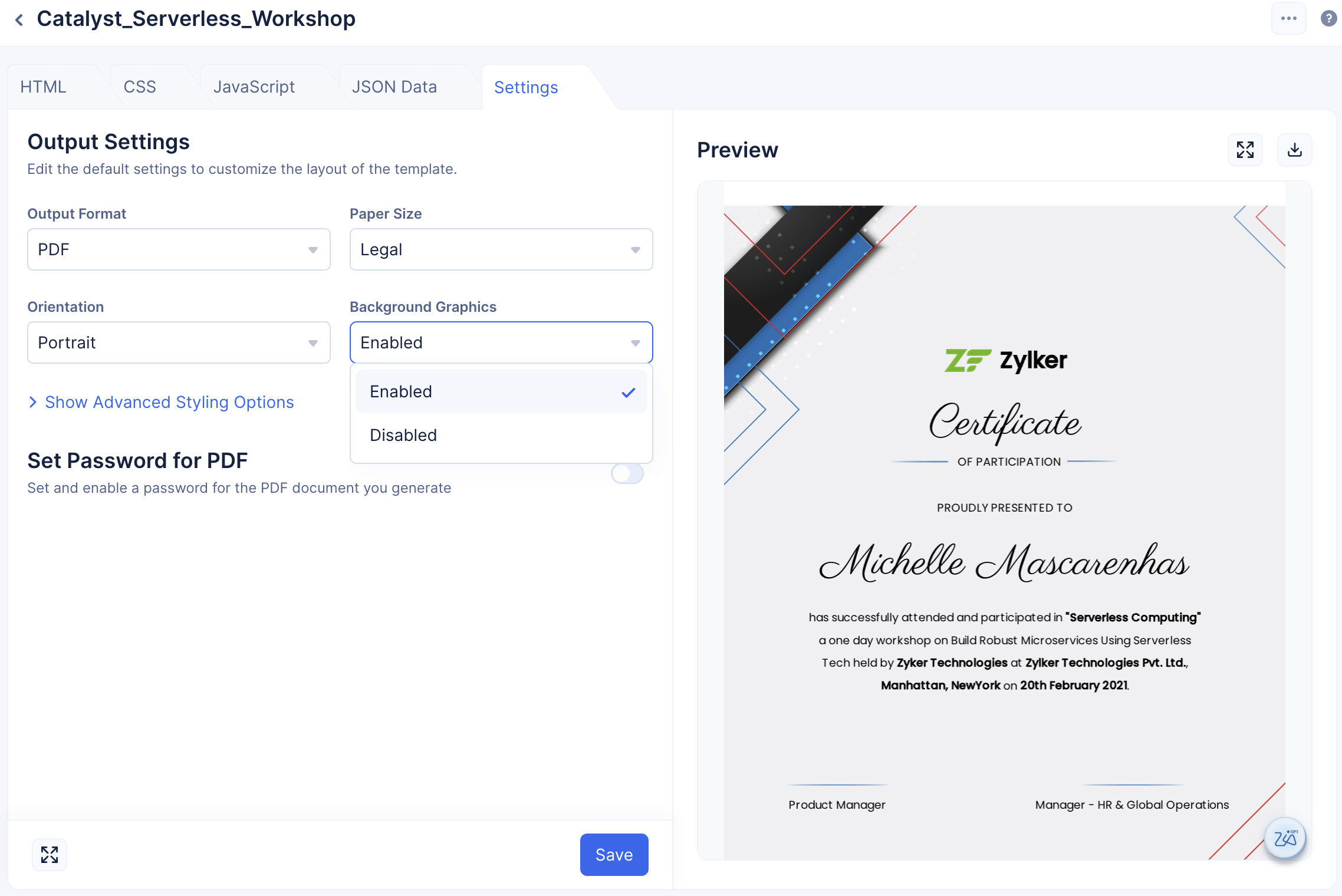Open the Orientation Portrait dropdown
1342x896 pixels.
coord(179,343)
